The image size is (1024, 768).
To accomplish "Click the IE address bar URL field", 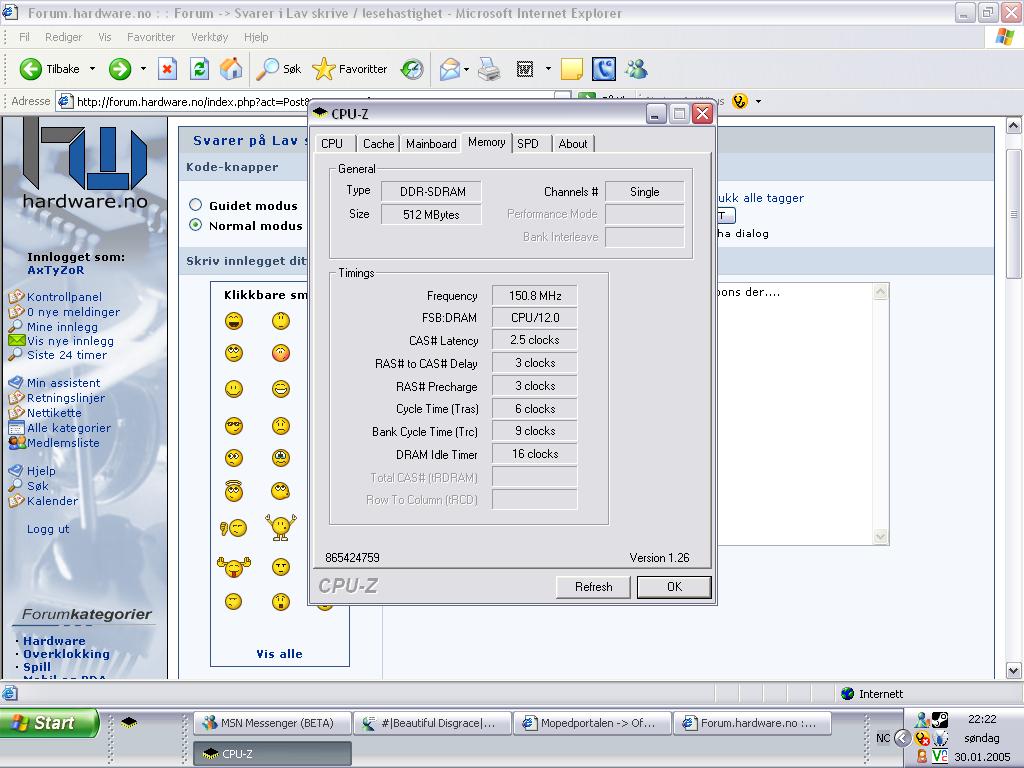I will [x=313, y=101].
